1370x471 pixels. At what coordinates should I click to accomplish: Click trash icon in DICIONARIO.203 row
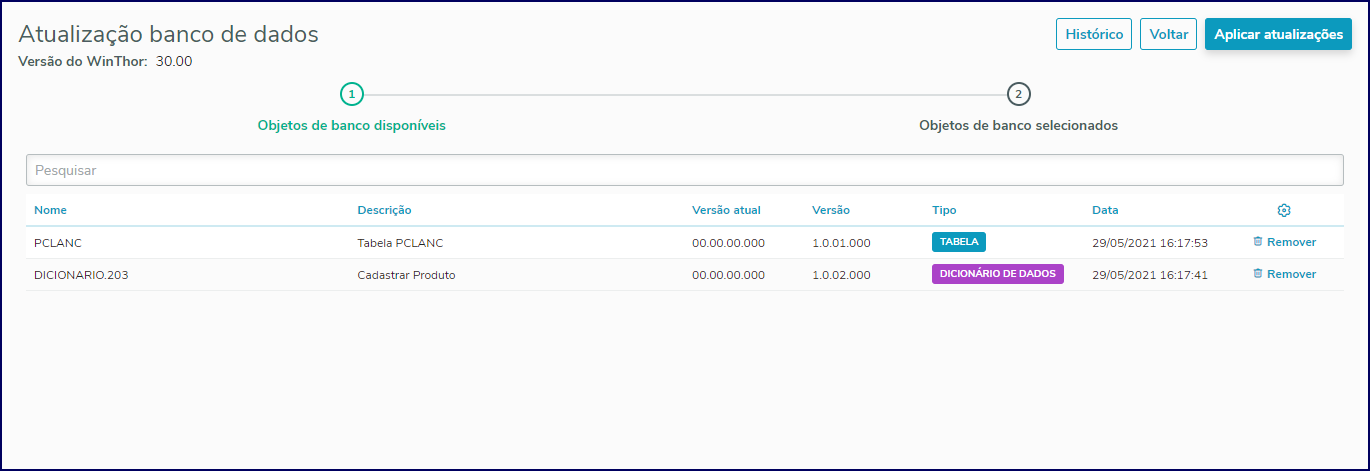[x=1258, y=273]
